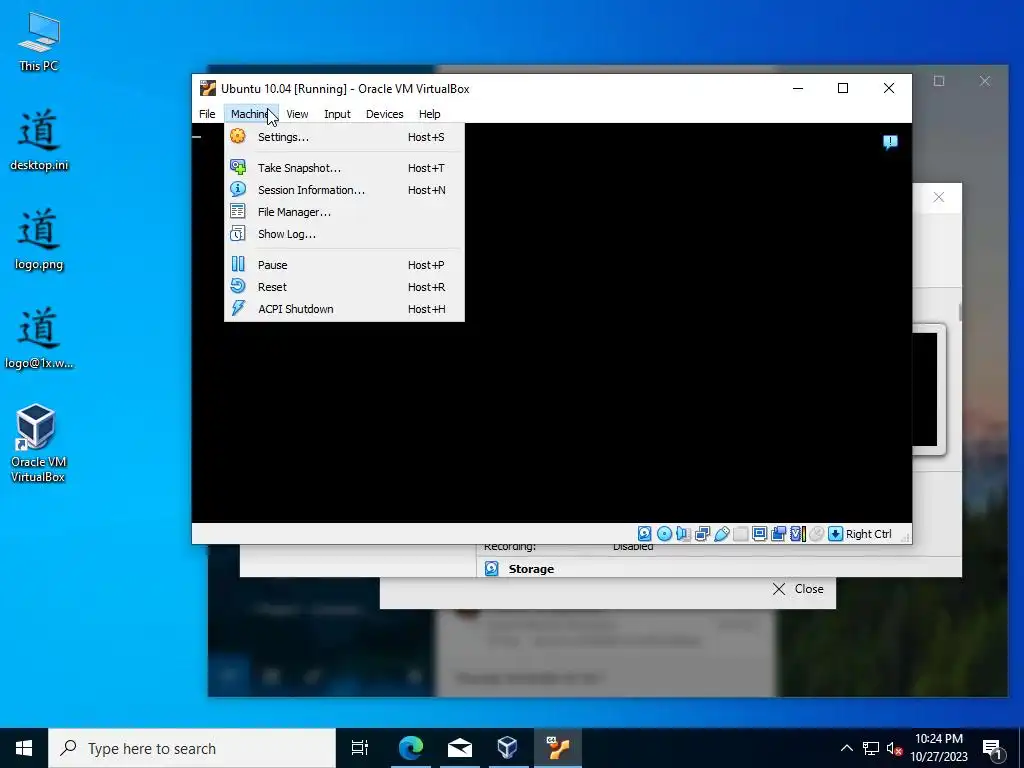Click the recording status bar icon
Screen dimensions: 1024x768
[778, 534]
